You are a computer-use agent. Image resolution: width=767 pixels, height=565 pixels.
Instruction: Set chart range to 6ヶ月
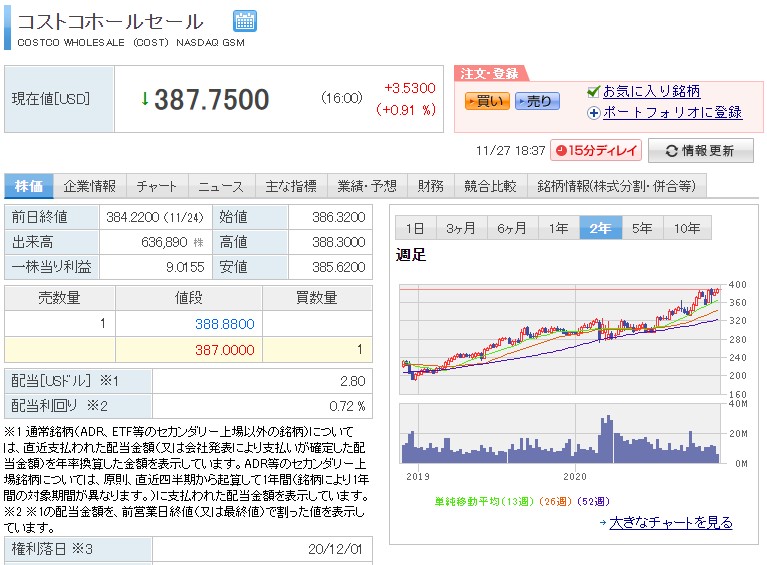pyautogui.click(x=512, y=228)
